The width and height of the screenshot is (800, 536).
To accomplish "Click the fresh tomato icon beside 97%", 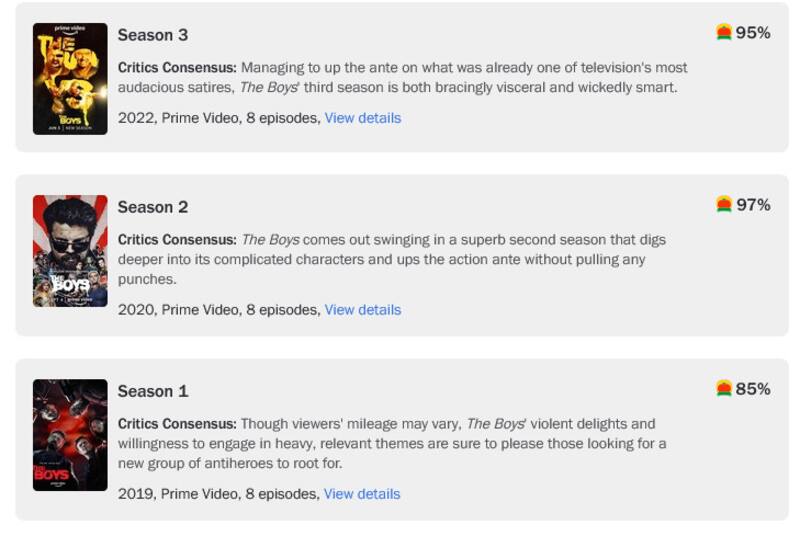I will click(x=724, y=205).
